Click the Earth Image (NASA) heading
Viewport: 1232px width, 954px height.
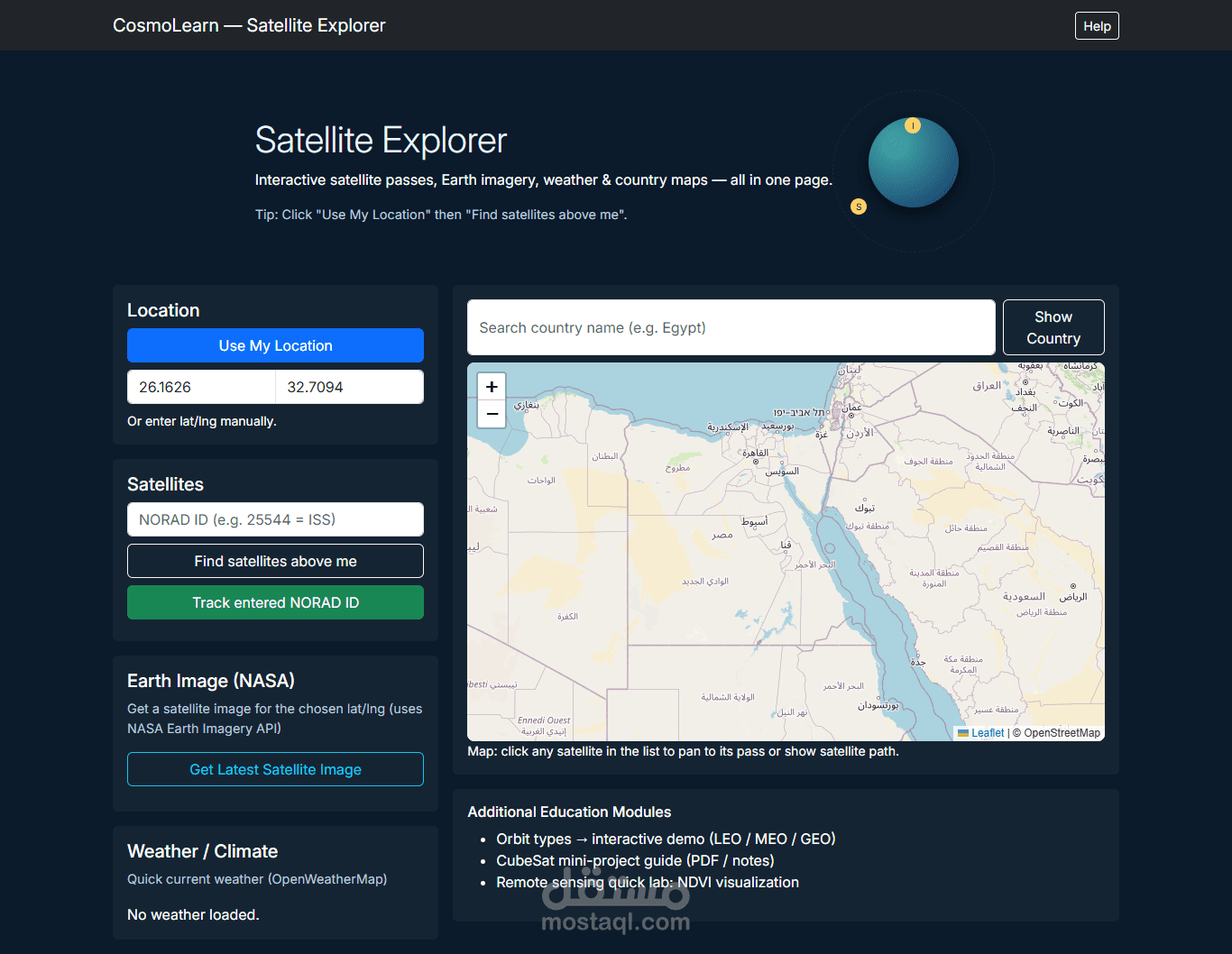(211, 681)
